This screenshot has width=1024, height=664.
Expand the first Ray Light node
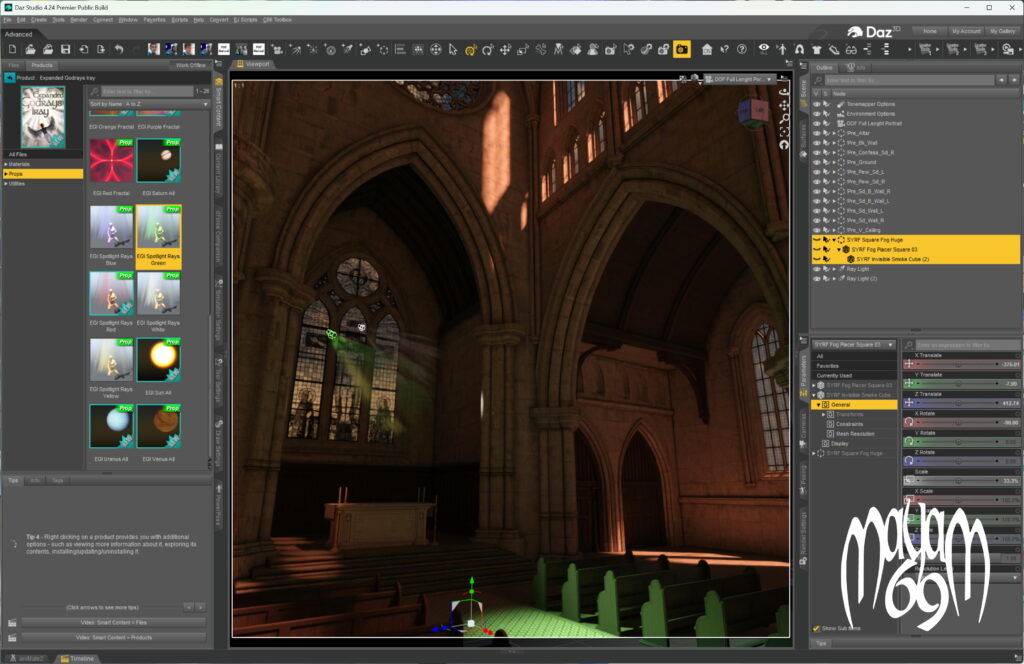tap(834, 269)
